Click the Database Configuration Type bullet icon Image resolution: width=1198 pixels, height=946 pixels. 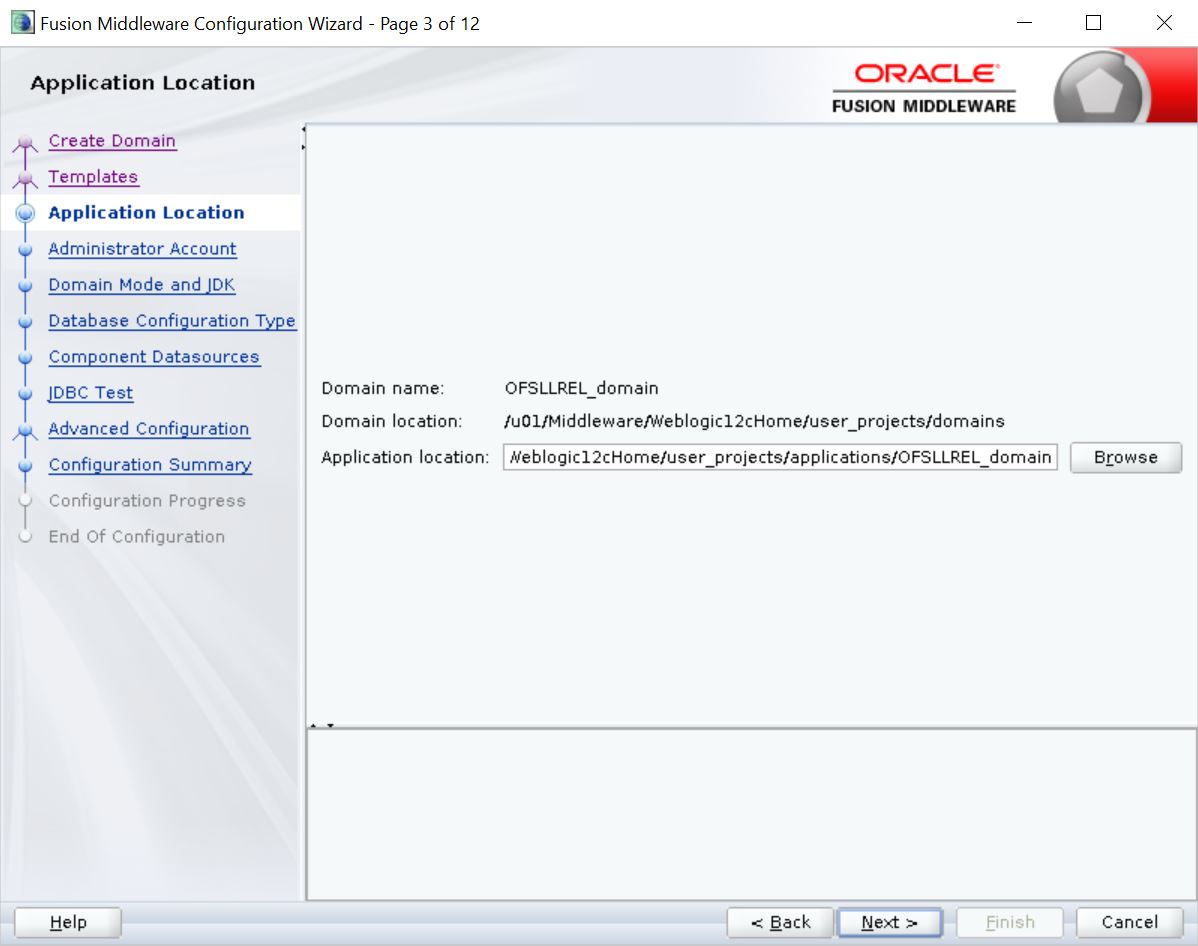pos(25,321)
